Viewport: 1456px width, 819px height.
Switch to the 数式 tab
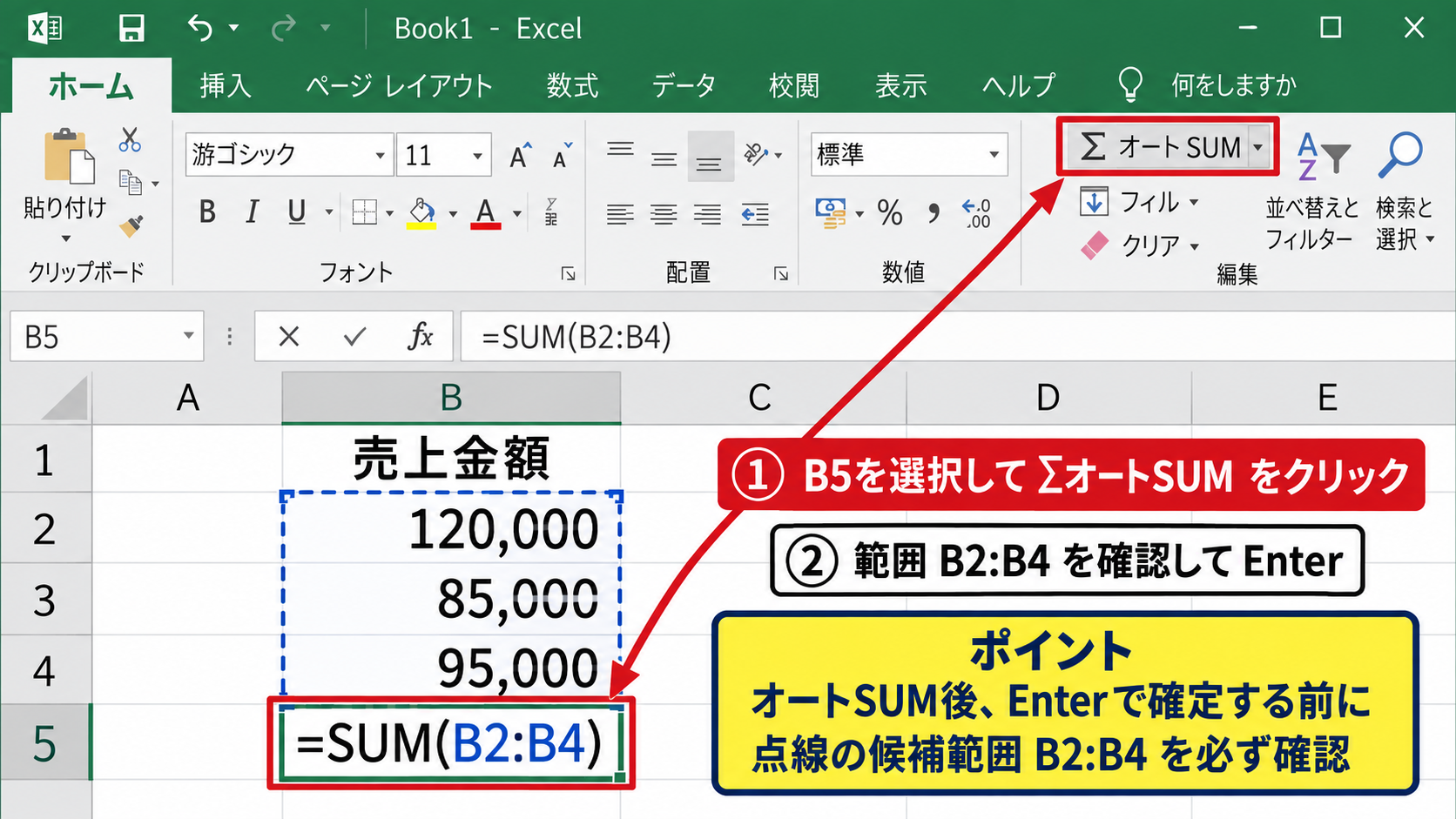(x=572, y=85)
